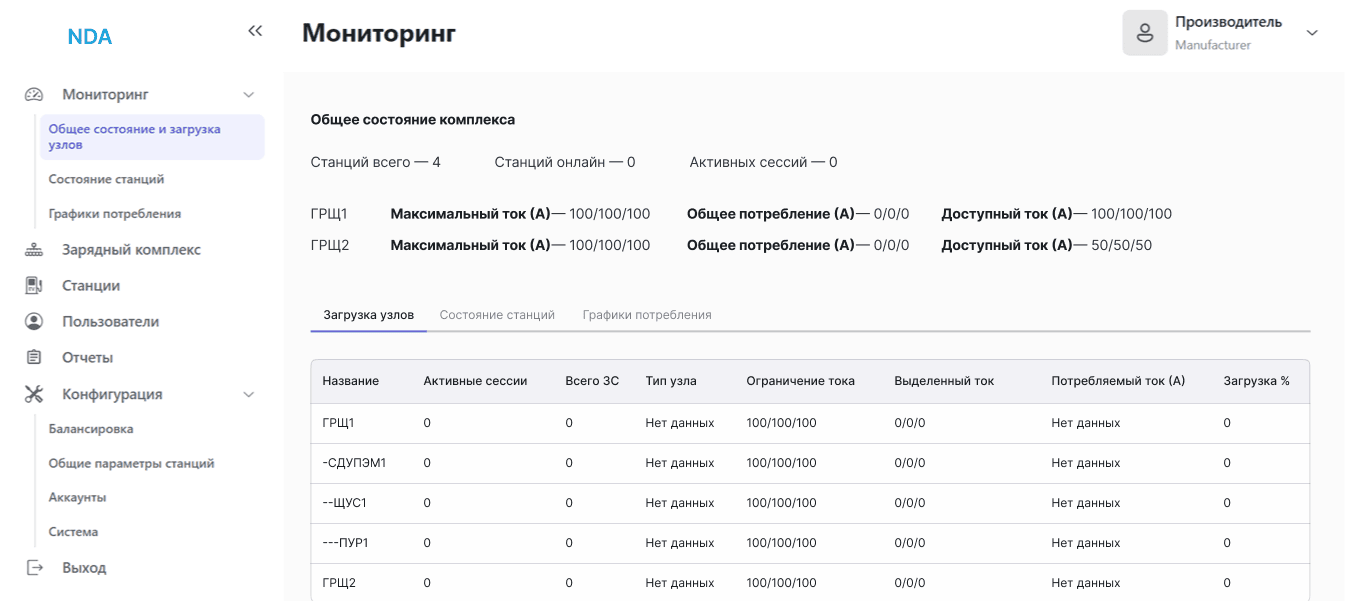Open the Производитель account dropdown
The image size is (1345, 601).
(1312, 33)
